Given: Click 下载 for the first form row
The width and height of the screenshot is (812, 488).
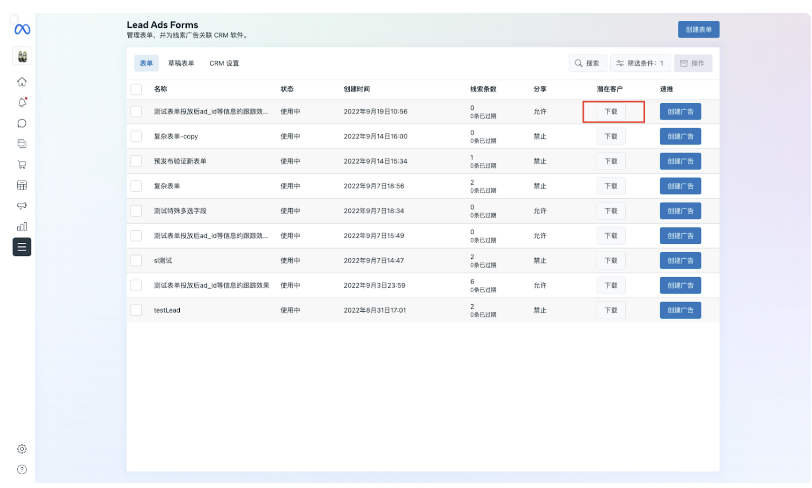Looking at the screenshot, I should [x=611, y=111].
